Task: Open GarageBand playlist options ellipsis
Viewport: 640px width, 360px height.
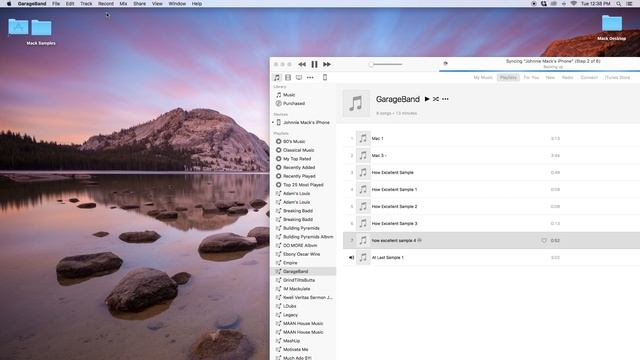Action: [445, 99]
